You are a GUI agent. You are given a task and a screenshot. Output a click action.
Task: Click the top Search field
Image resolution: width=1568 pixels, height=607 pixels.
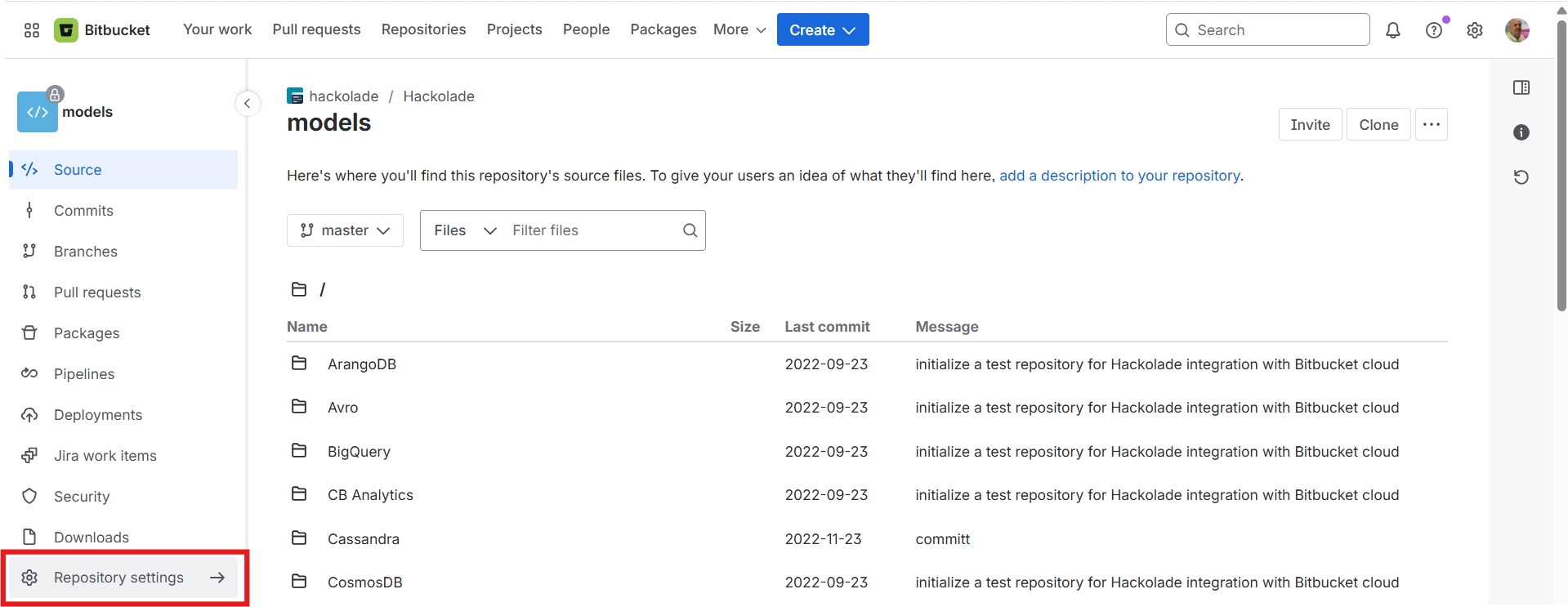[1268, 29]
